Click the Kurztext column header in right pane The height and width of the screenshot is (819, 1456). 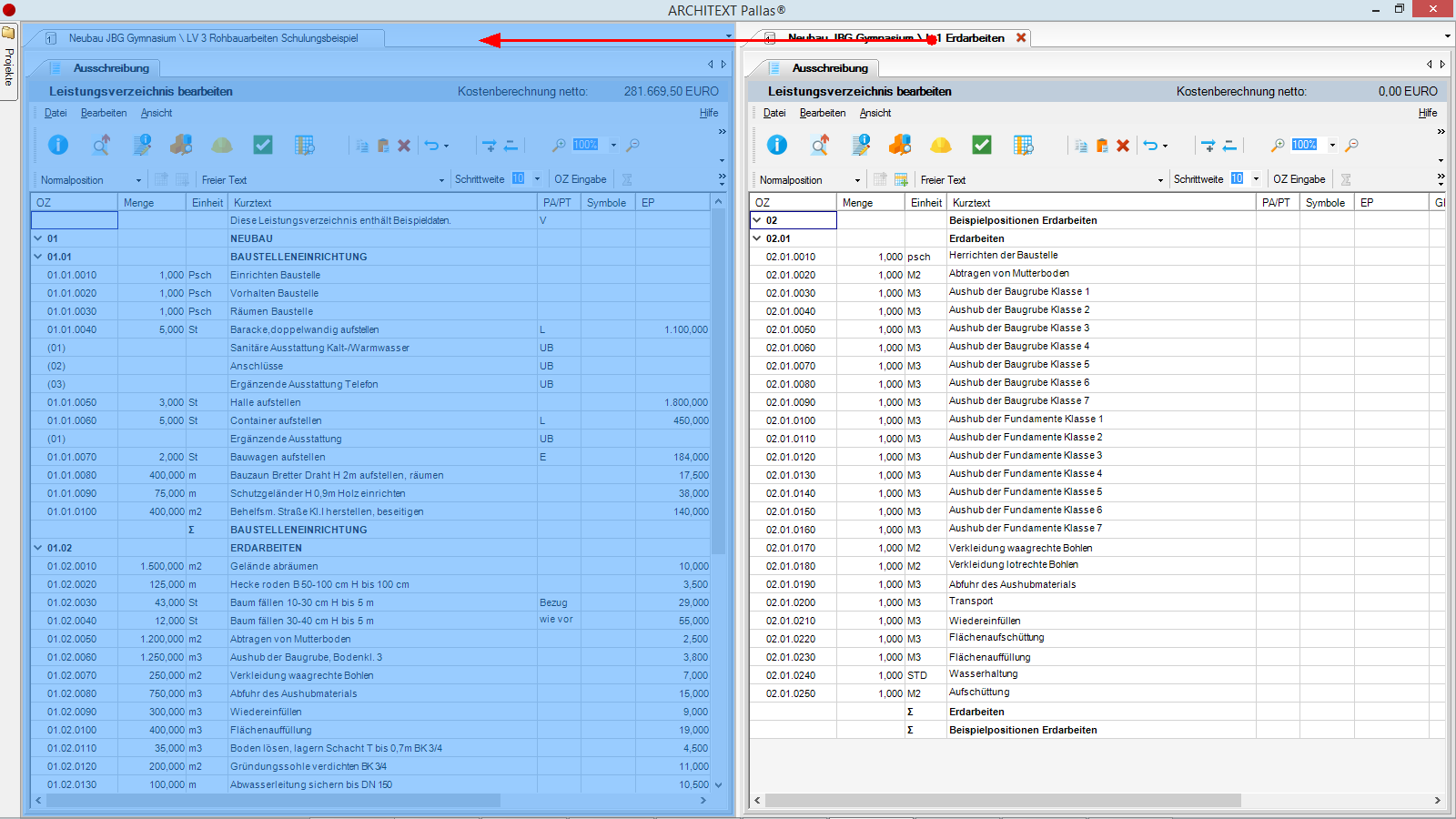tap(1101, 203)
